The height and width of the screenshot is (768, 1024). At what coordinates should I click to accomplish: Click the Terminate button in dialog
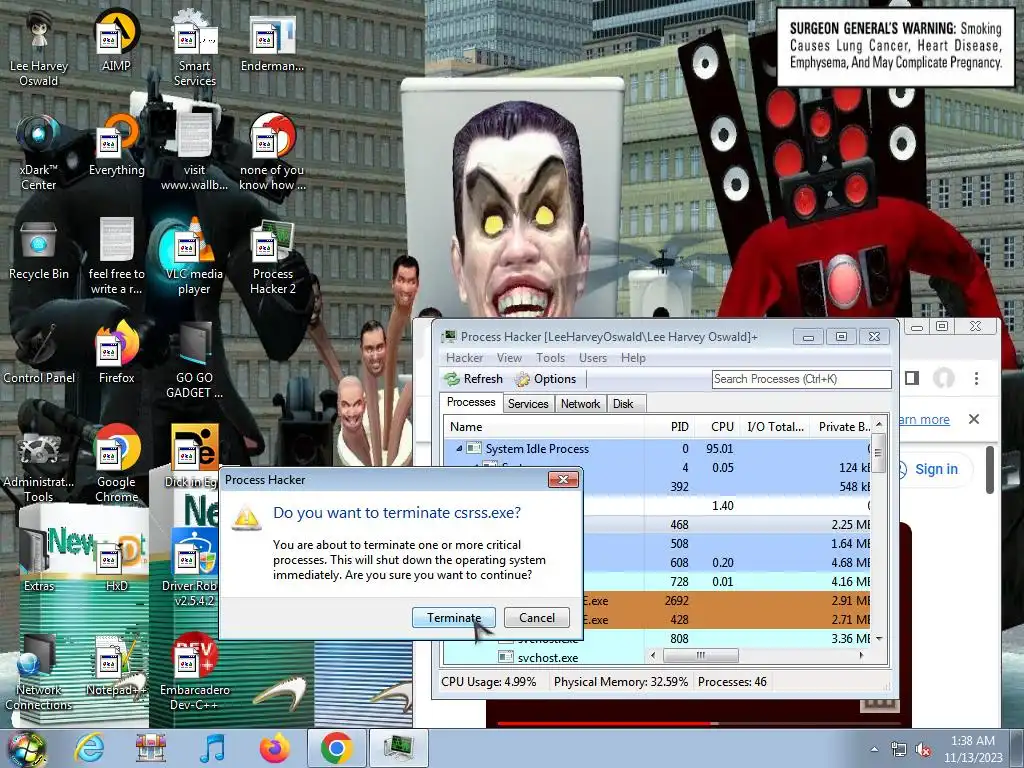click(454, 617)
